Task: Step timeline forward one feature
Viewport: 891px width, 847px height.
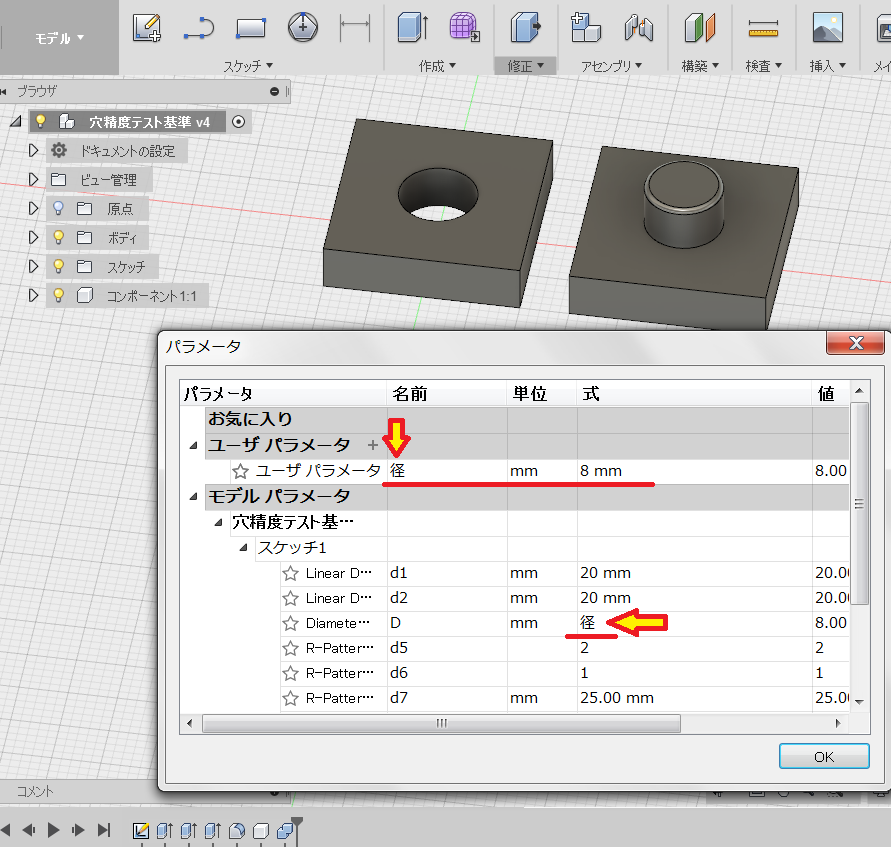Action: pyautogui.click(x=78, y=830)
